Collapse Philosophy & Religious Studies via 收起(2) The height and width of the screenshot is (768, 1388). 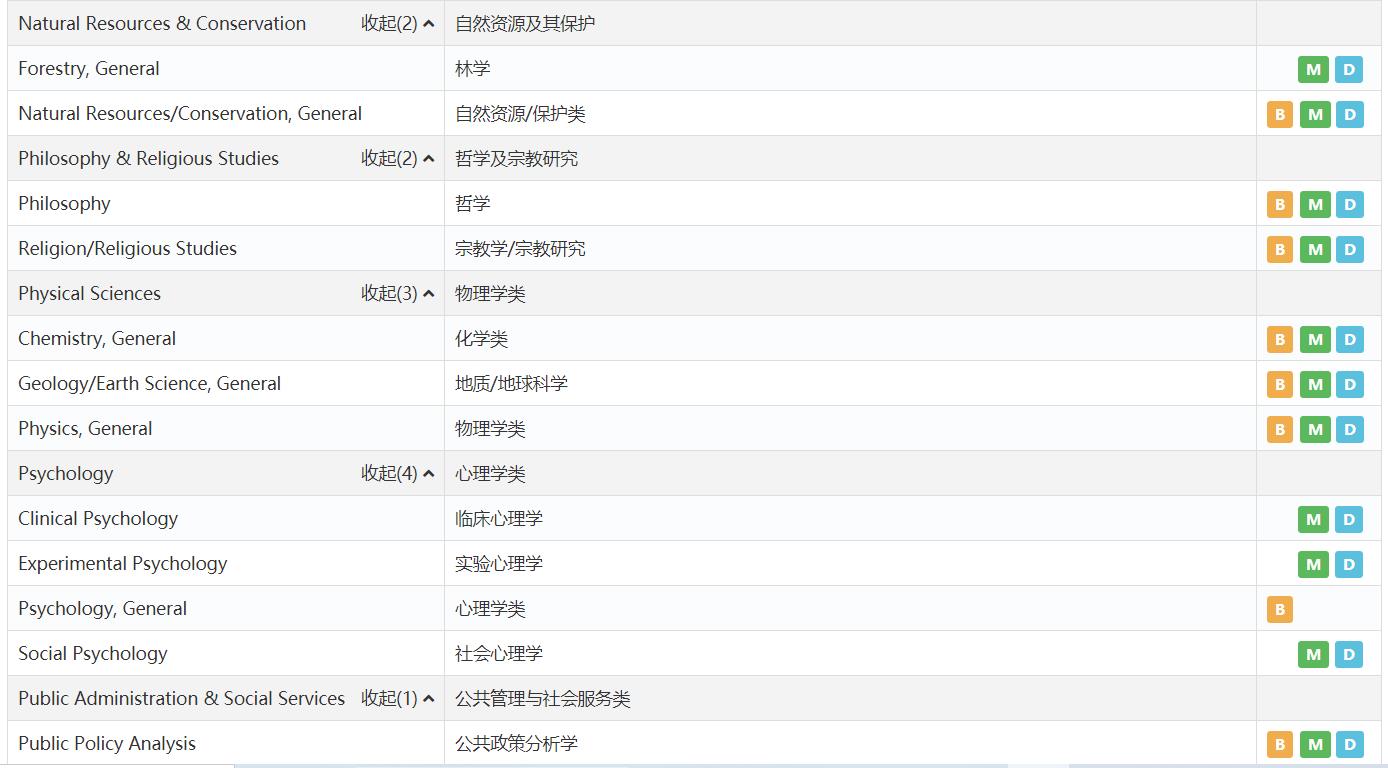(397, 158)
